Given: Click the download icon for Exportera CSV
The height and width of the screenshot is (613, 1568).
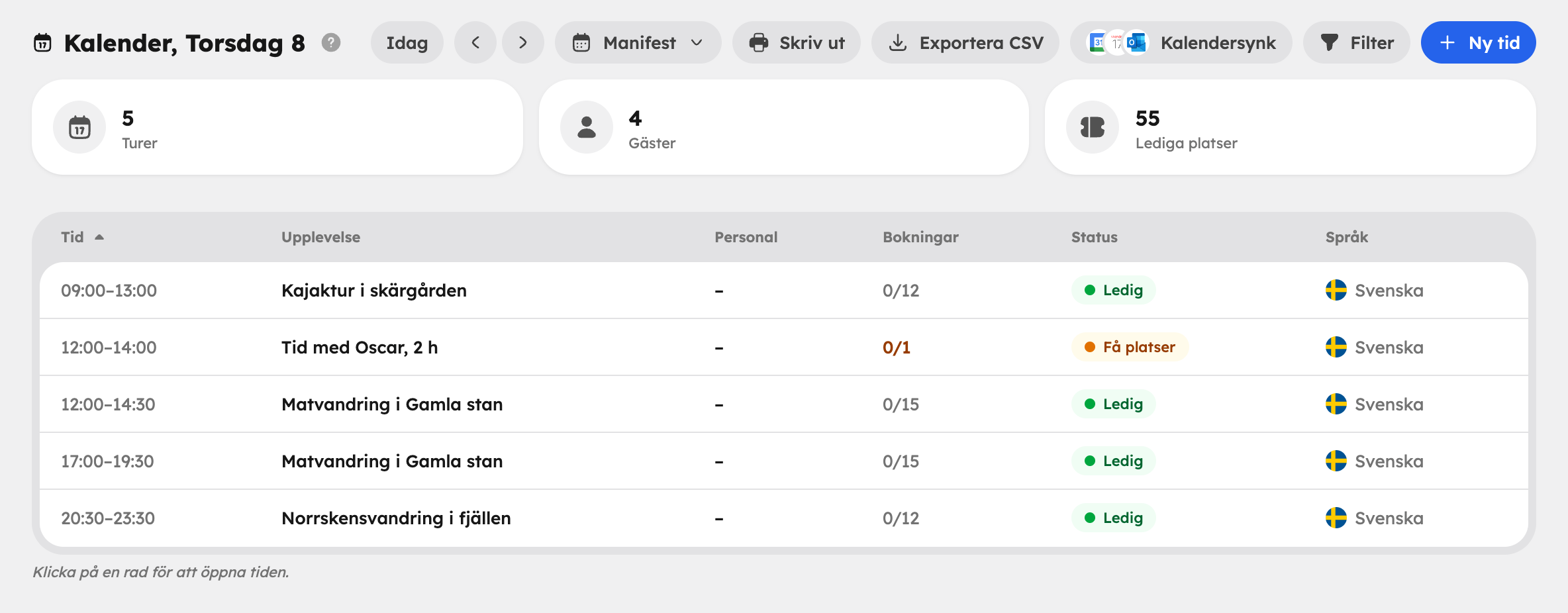Looking at the screenshot, I should click(x=898, y=42).
